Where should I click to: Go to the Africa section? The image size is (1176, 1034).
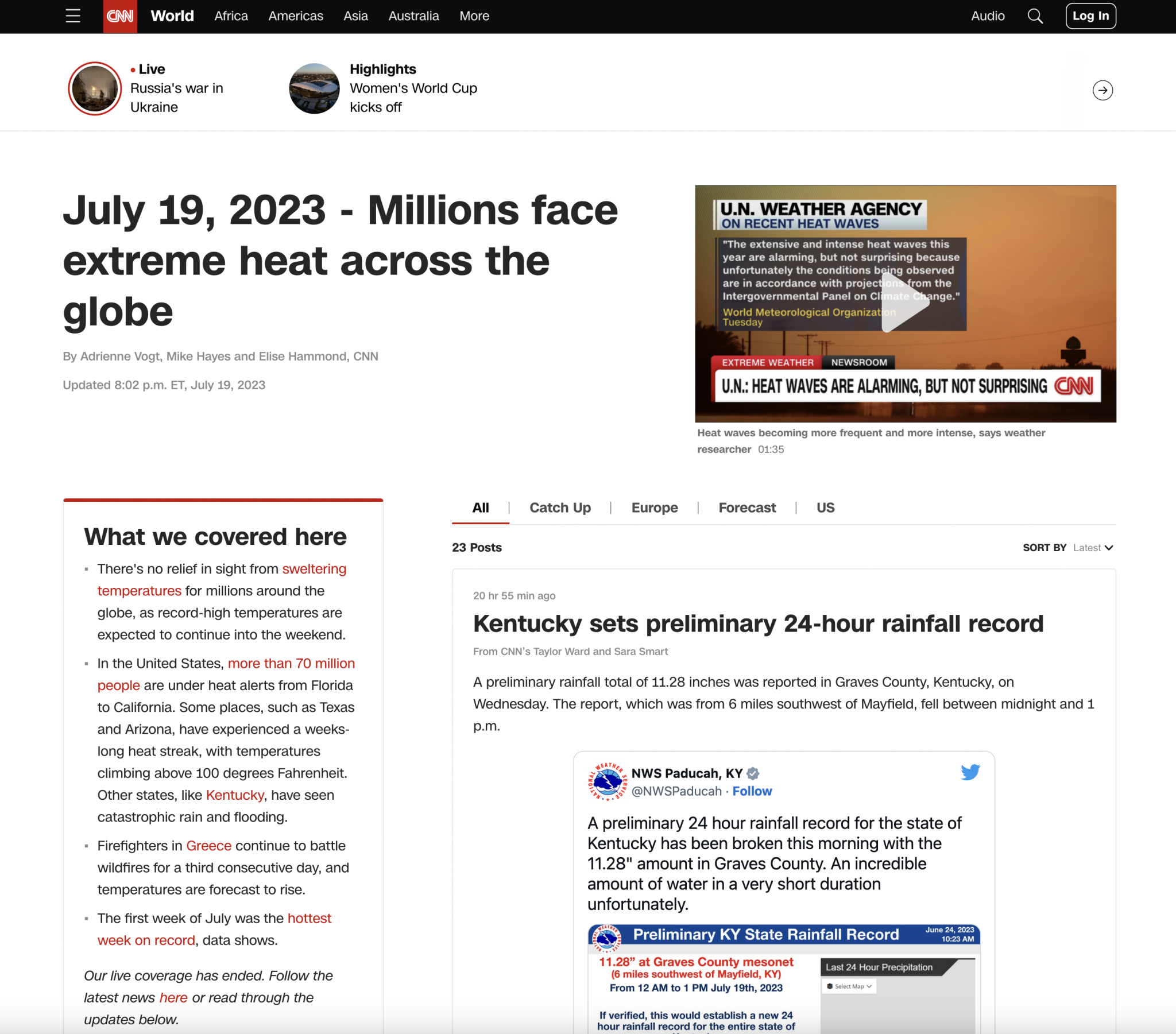coord(231,16)
